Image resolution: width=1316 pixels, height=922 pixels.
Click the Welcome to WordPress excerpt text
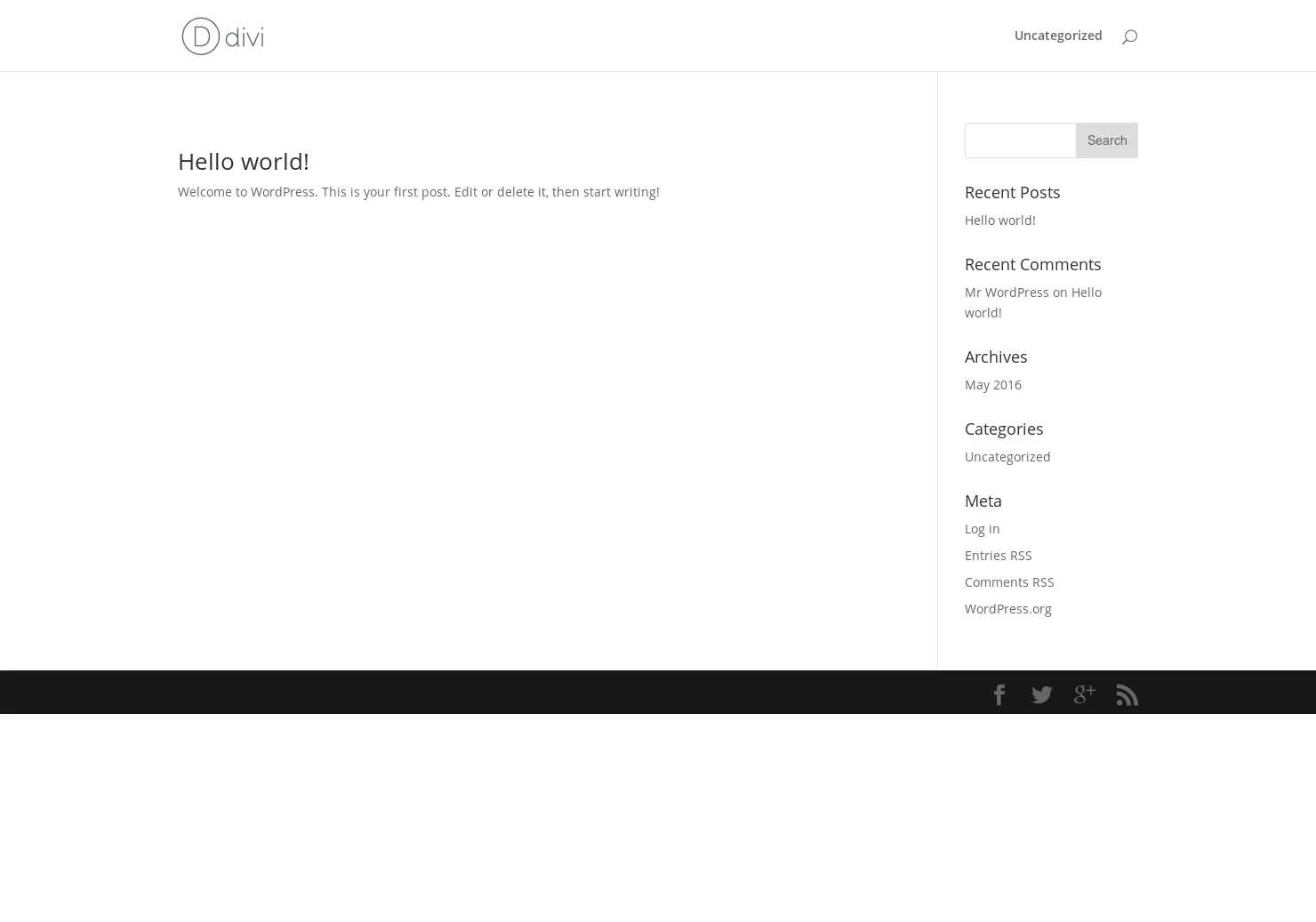419,191
